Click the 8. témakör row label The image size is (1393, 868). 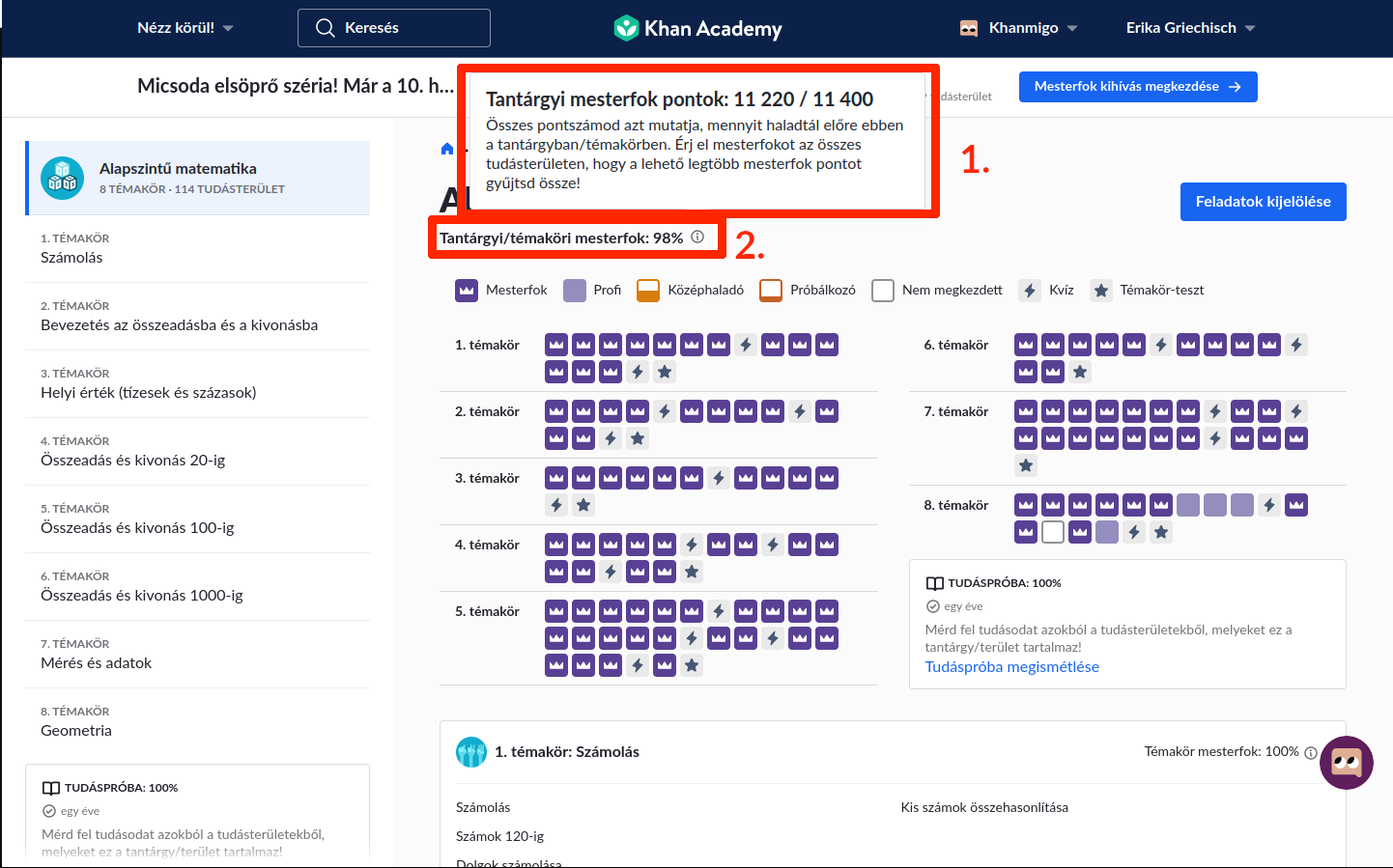tap(956, 505)
